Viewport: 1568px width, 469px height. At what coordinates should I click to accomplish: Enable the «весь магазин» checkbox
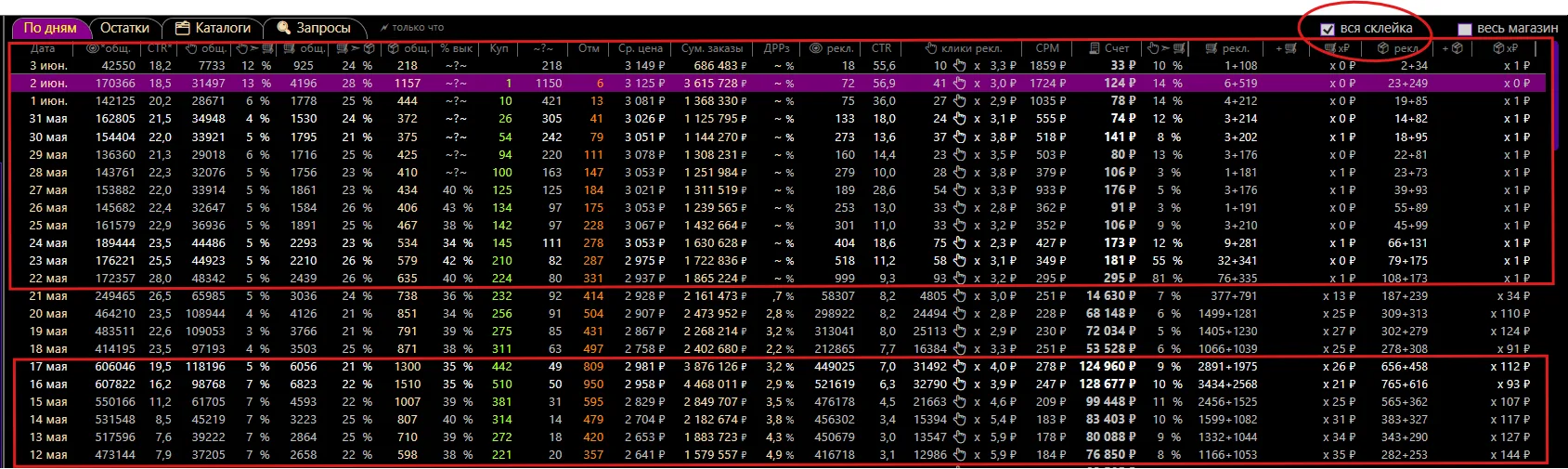pos(1465,29)
